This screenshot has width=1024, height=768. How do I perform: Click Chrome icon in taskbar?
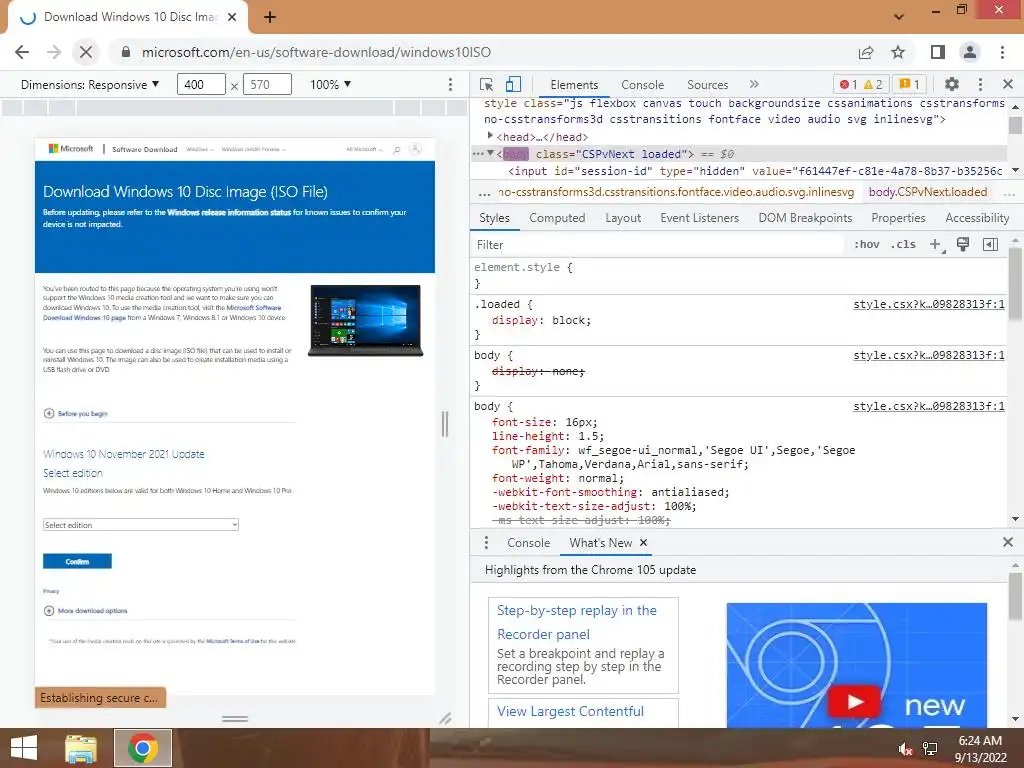point(143,748)
